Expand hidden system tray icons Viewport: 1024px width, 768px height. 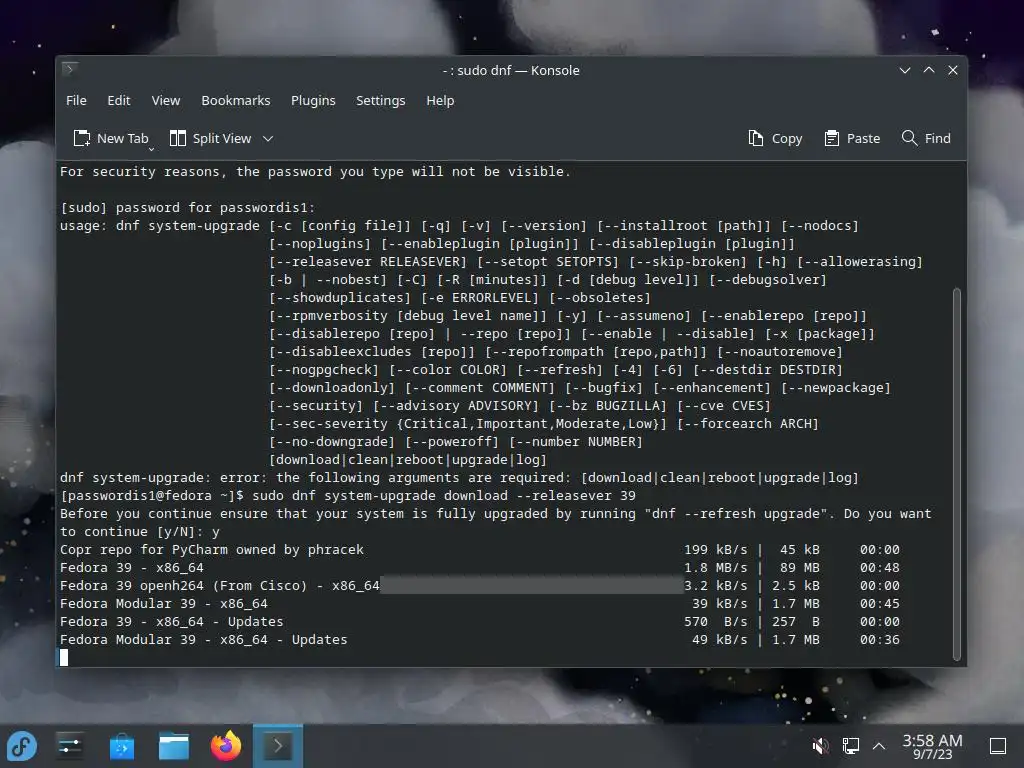click(879, 746)
